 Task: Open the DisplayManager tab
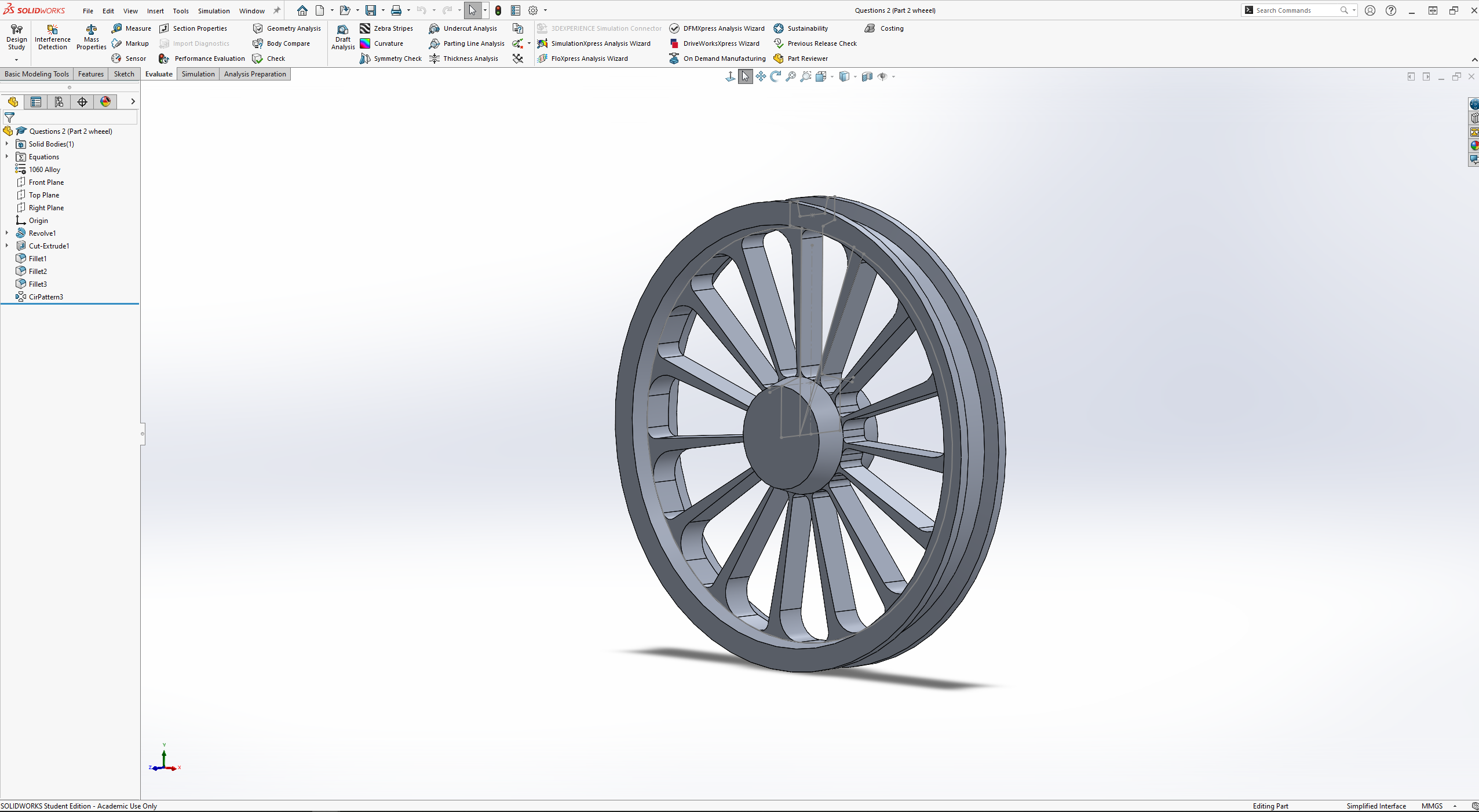(105, 102)
